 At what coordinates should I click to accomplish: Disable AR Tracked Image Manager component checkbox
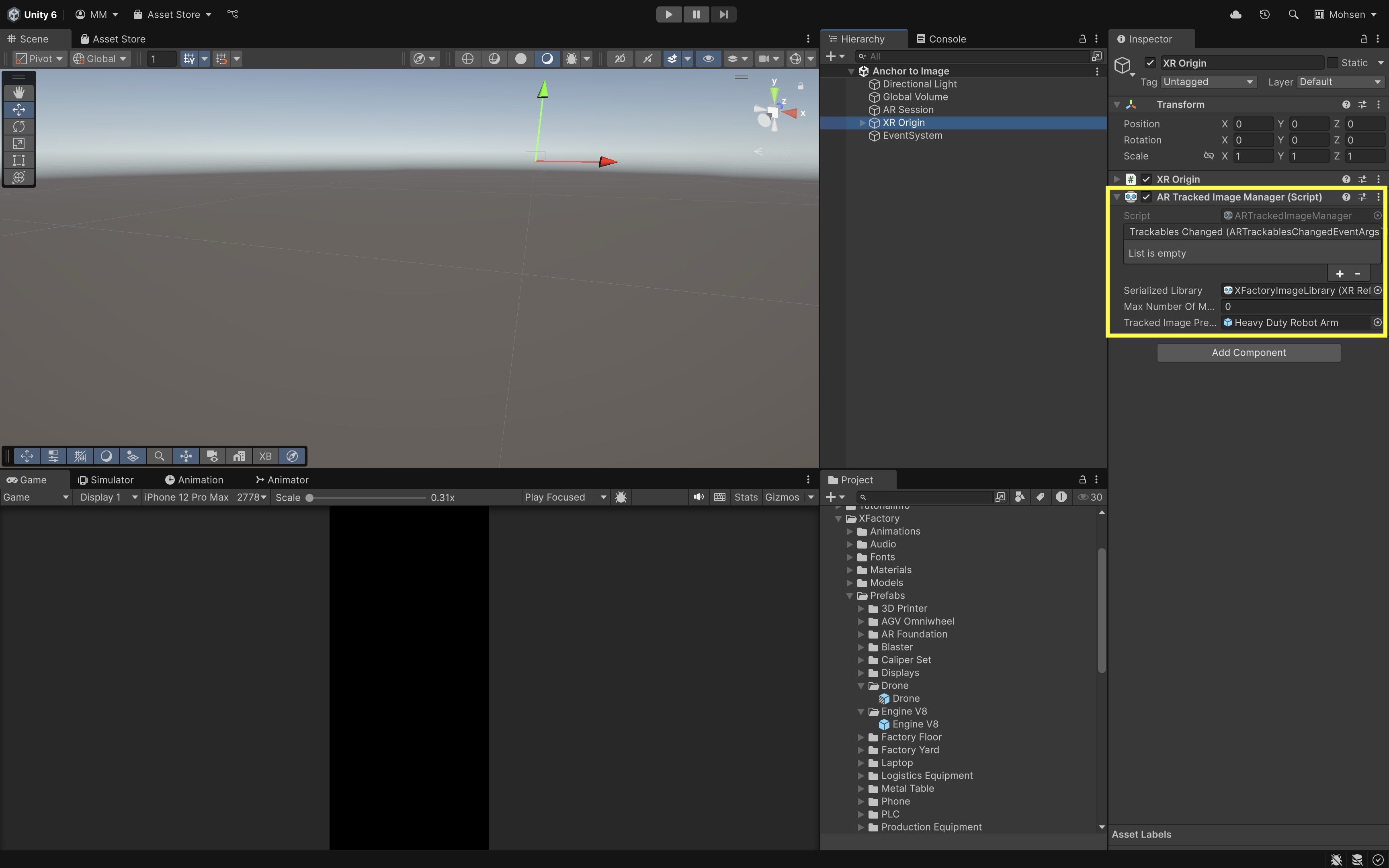[1146, 197]
